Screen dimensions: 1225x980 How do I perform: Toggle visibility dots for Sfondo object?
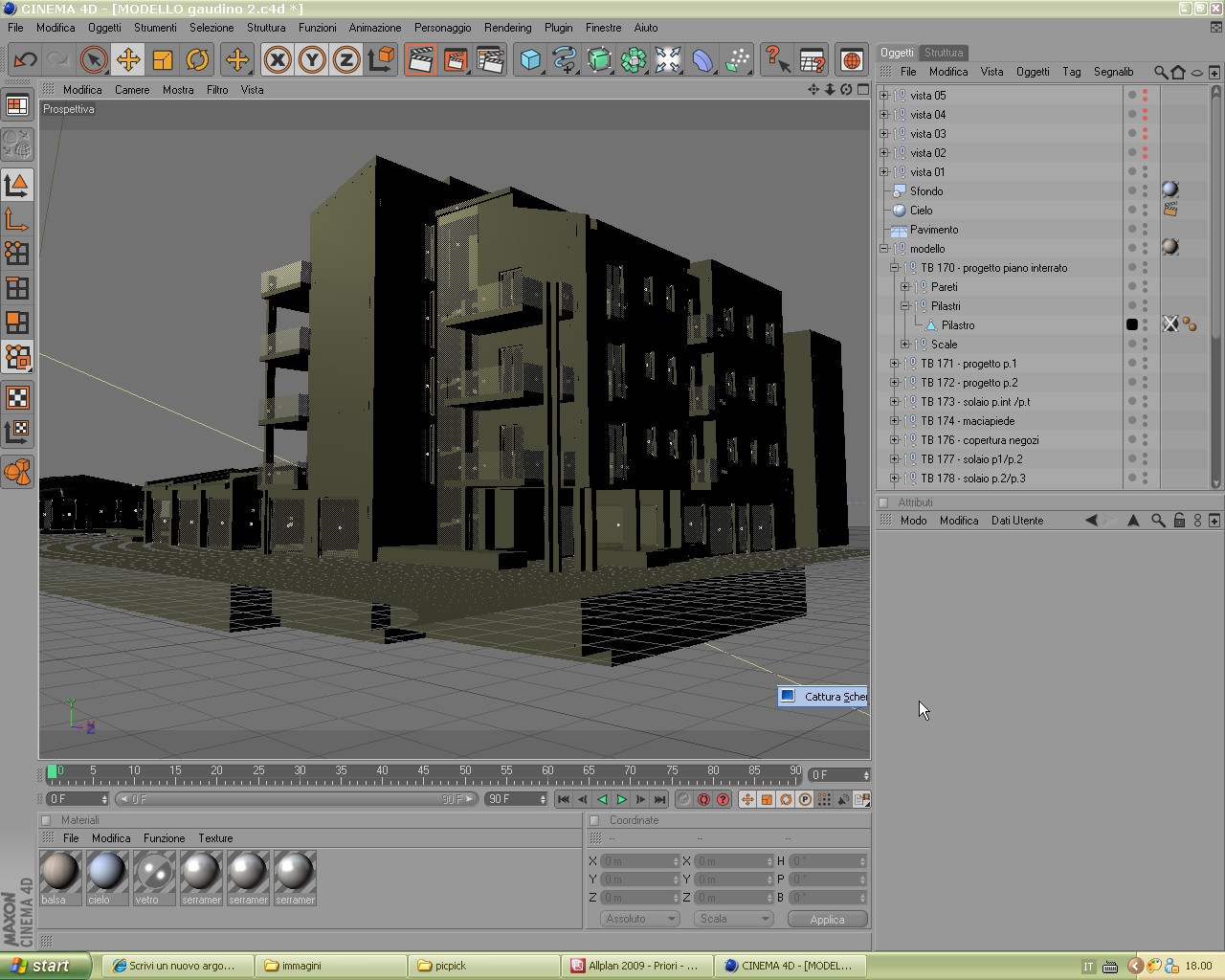(x=1138, y=191)
